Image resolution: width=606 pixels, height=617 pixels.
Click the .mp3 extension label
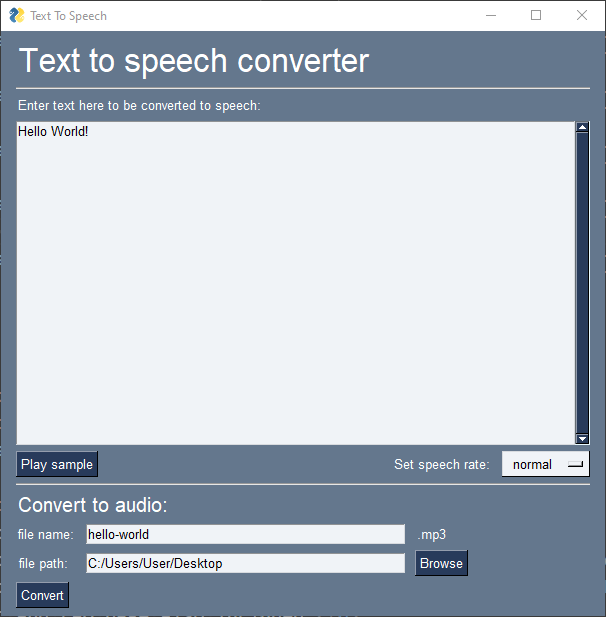point(431,534)
